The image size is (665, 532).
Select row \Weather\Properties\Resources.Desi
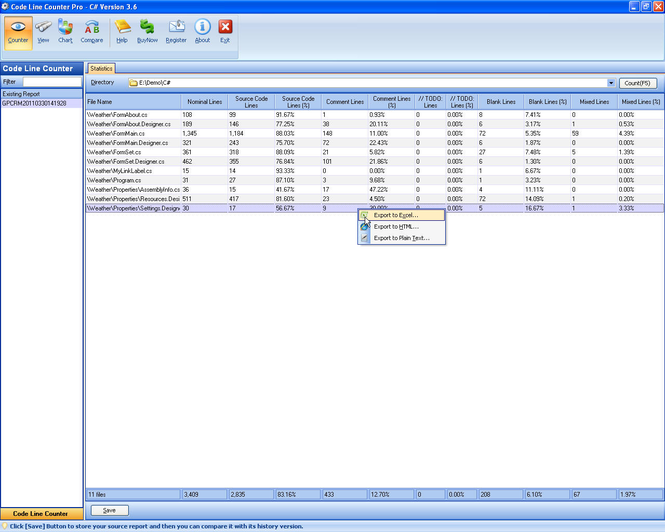click(375, 199)
